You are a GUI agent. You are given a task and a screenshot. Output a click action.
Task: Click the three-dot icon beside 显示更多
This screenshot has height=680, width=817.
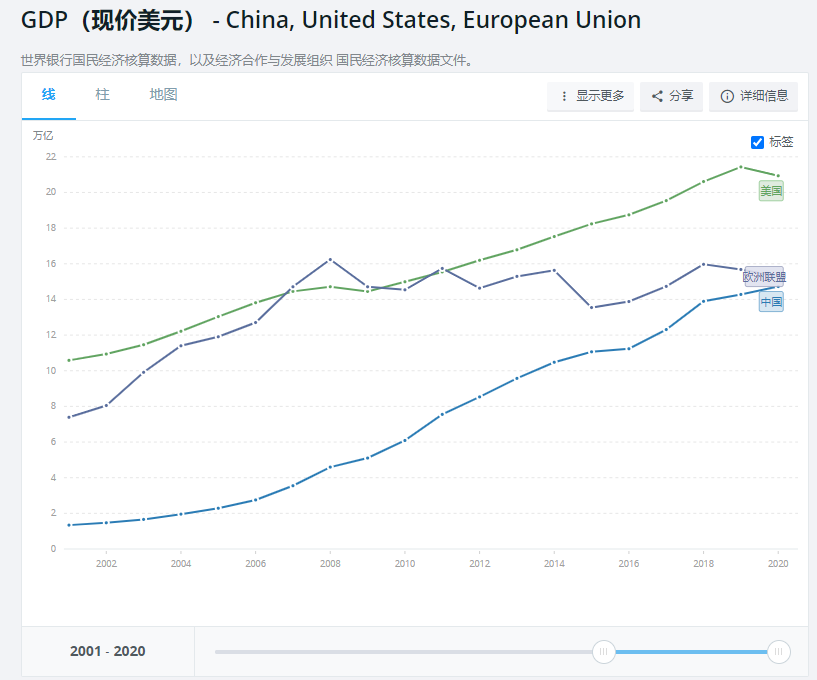564,96
